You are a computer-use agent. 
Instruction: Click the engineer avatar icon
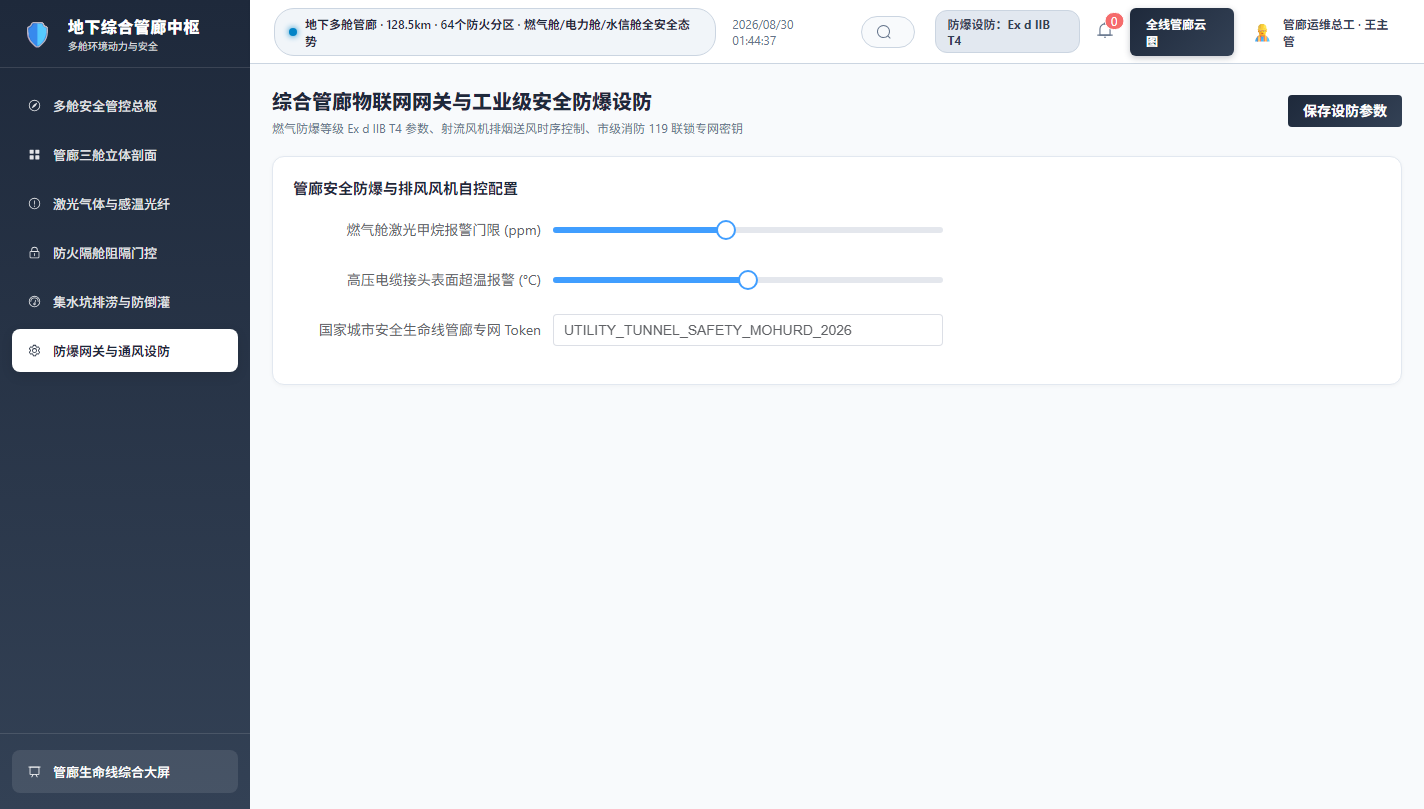1262,32
